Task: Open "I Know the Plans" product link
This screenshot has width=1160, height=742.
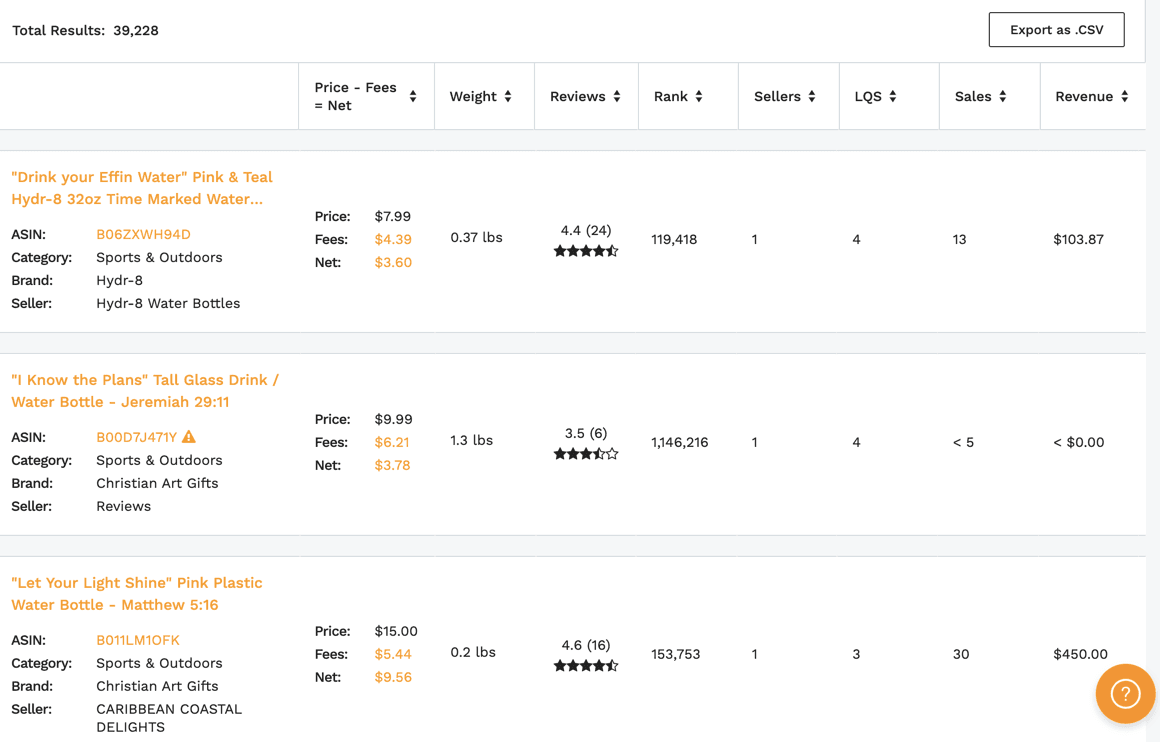Action: pyautogui.click(x=145, y=391)
